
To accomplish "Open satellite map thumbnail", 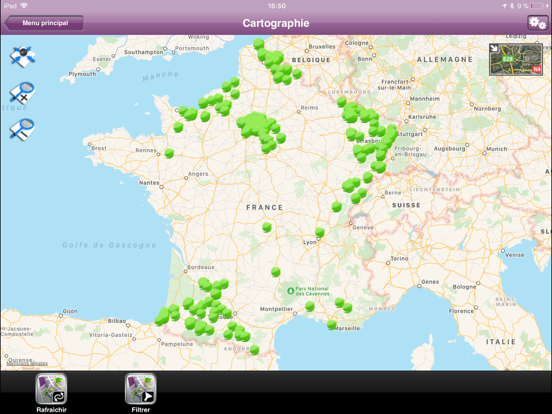I will click(x=516, y=59).
